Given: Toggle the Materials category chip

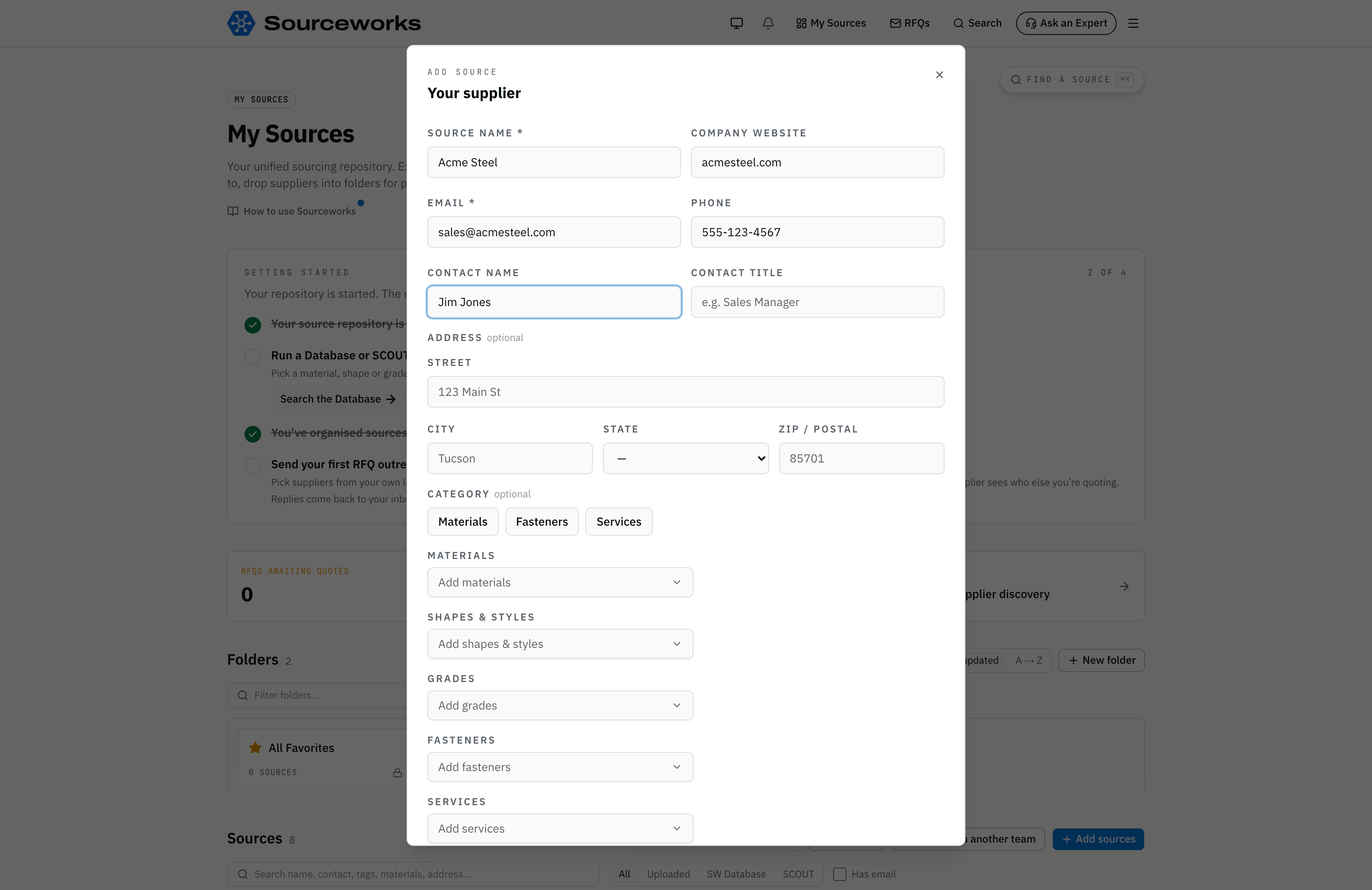Looking at the screenshot, I should [x=462, y=522].
